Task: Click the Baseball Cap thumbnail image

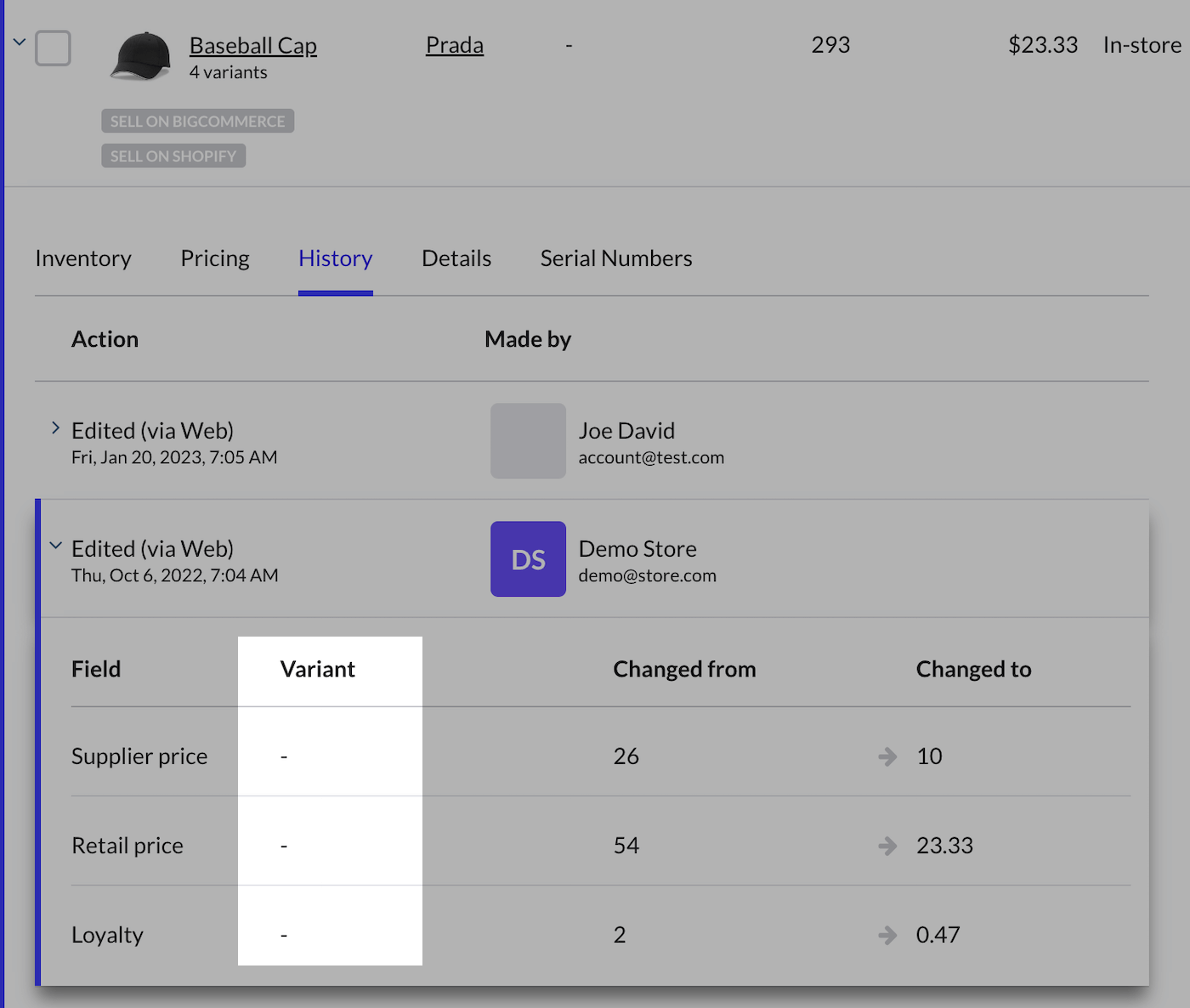Action: tap(141, 56)
